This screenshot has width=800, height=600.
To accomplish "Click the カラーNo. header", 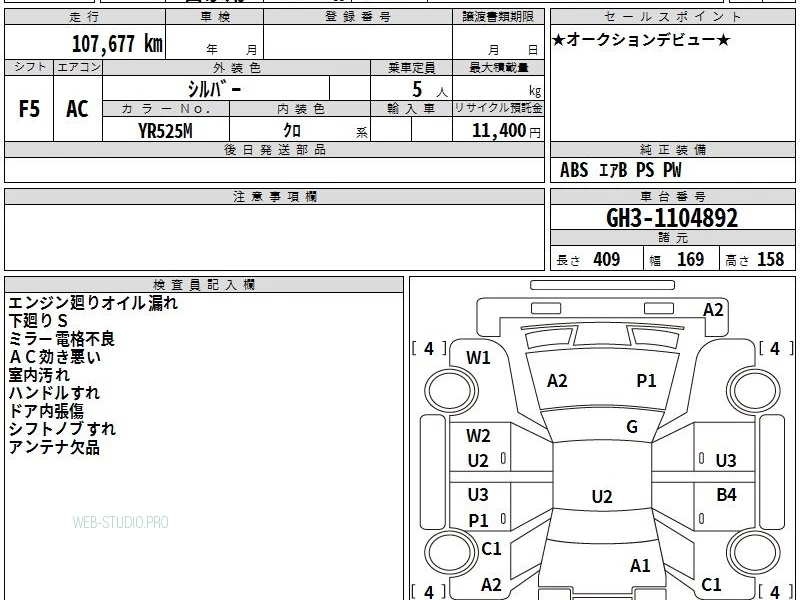I will pyautogui.click(x=166, y=109).
